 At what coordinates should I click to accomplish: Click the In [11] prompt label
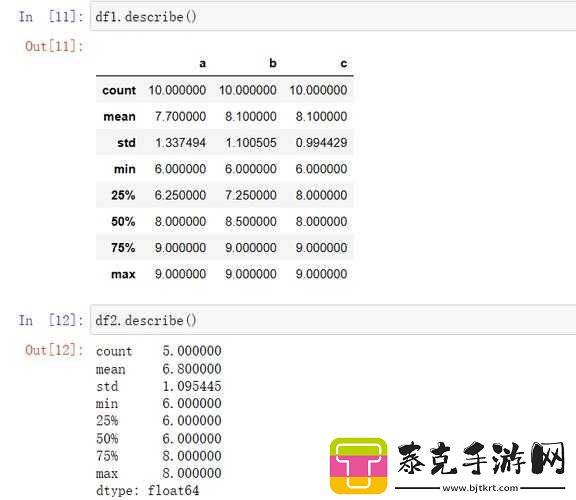pyautogui.click(x=51, y=17)
